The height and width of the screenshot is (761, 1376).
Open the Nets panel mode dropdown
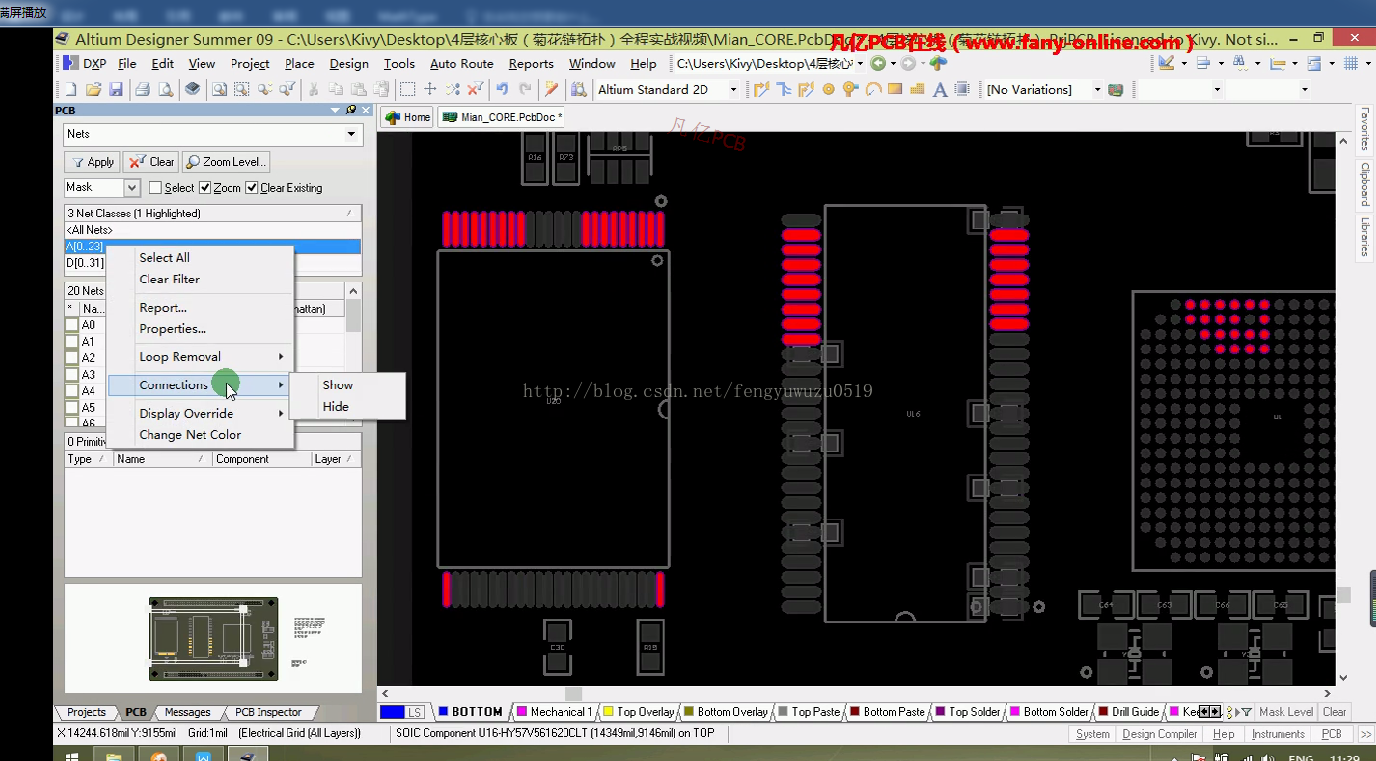coord(351,134)
